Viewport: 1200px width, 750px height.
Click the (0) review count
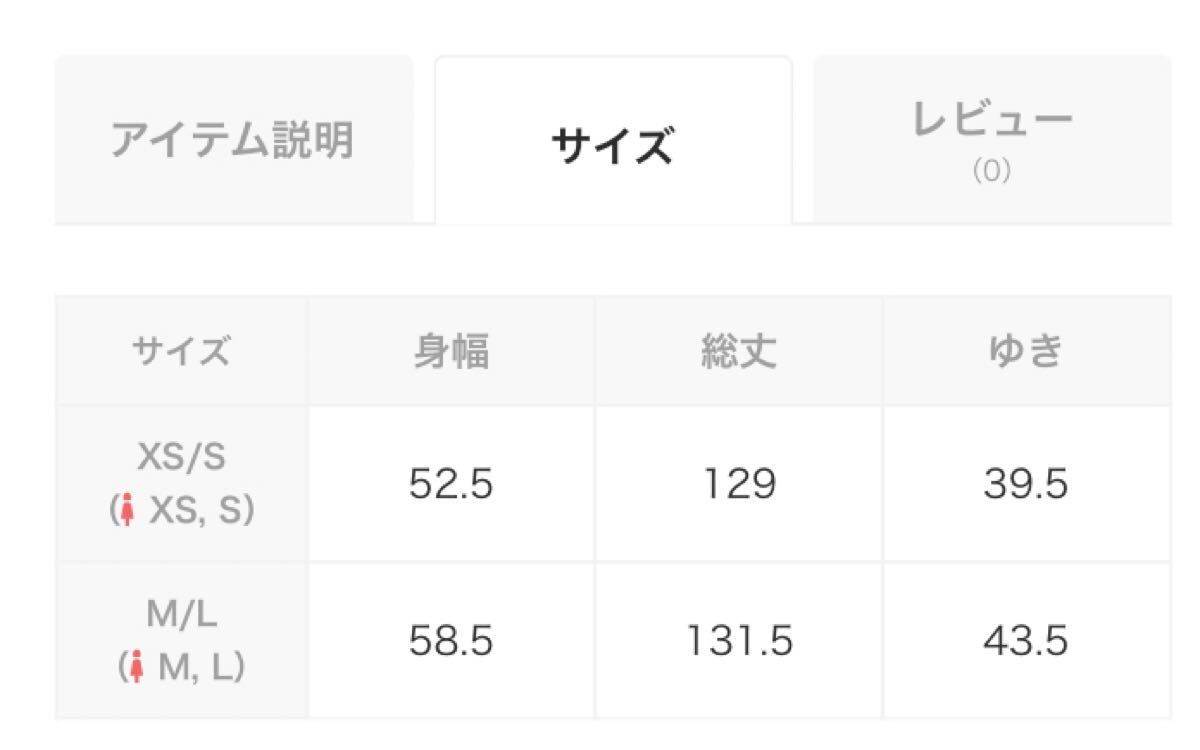pos(991,172)
